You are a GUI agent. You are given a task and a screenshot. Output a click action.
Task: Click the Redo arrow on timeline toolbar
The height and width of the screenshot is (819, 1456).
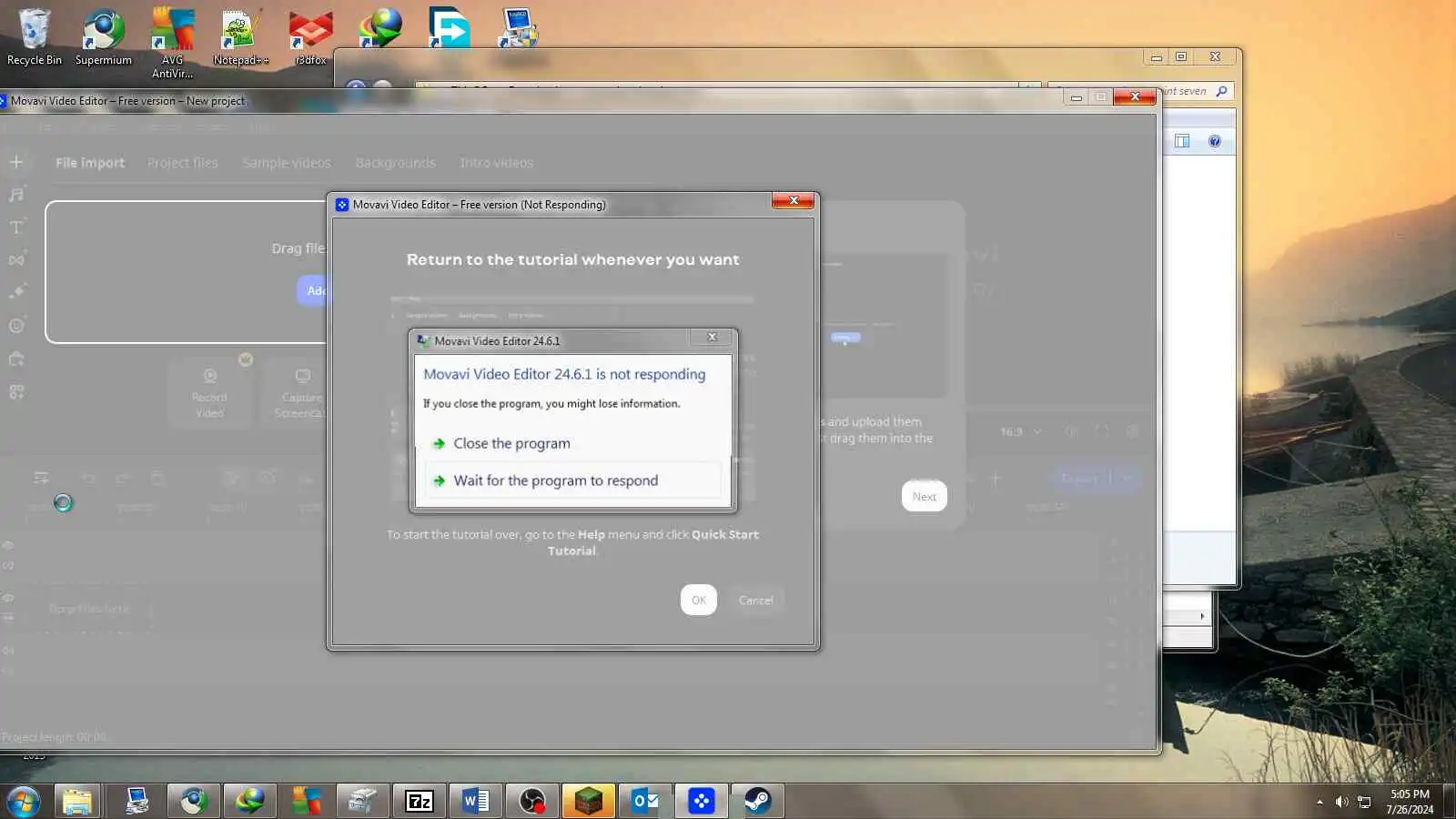pyautogui.click(x=123, y=478)
